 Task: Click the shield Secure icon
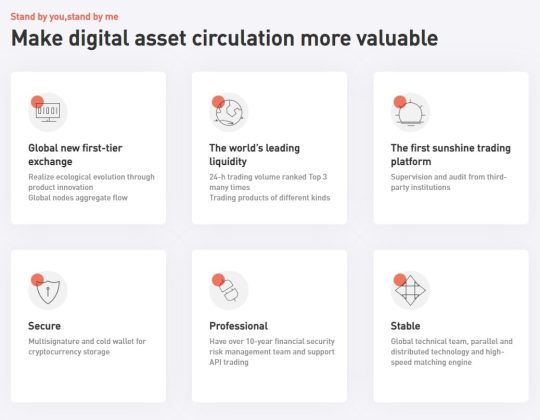[48, 290]
